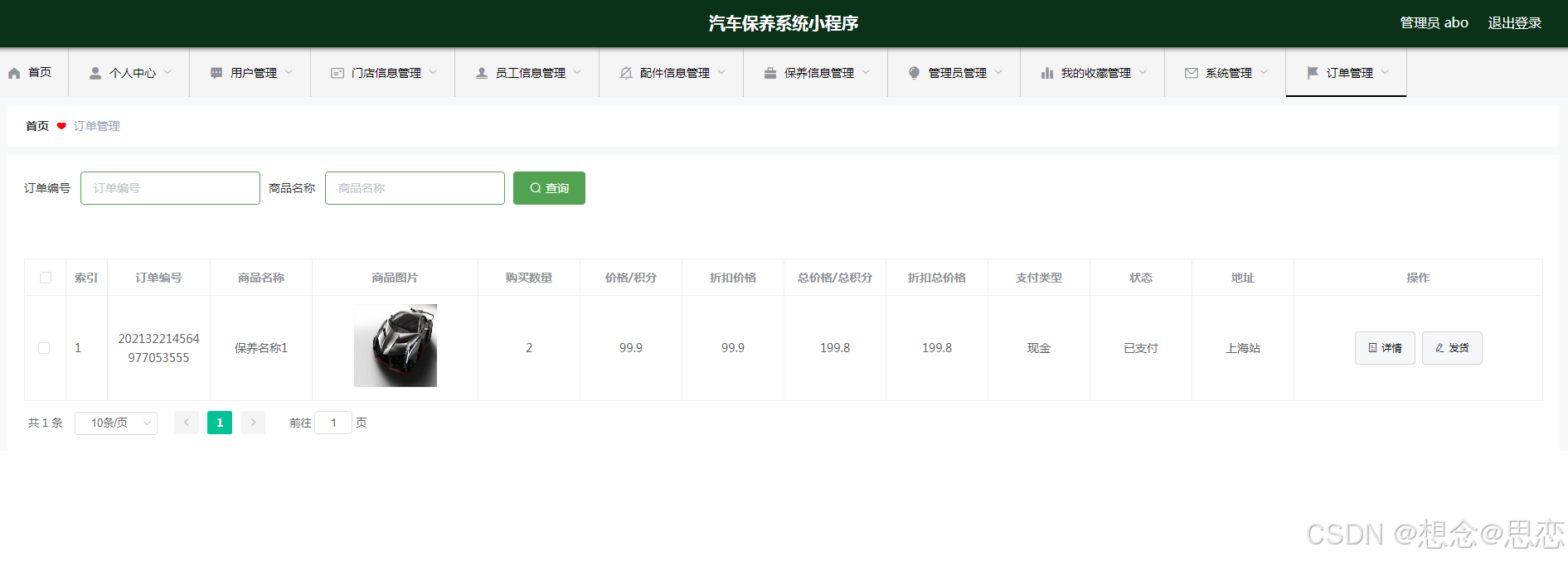Click the magnifier icon in 查询 button
Viewport: 1568px width, 561px height.
(x=536, y=188)
